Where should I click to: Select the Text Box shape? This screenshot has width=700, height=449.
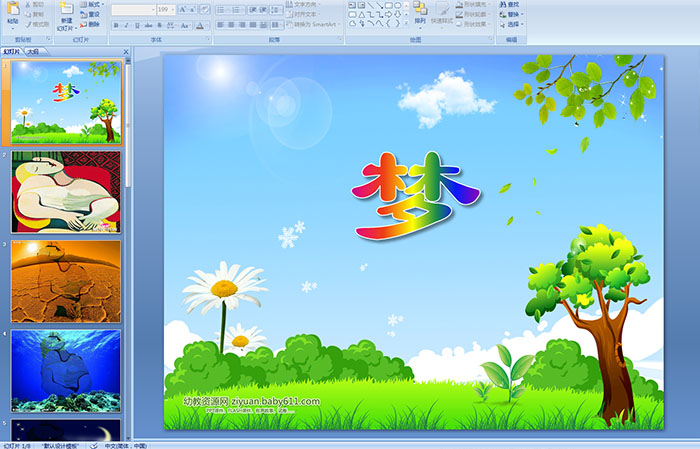(352, 5)
